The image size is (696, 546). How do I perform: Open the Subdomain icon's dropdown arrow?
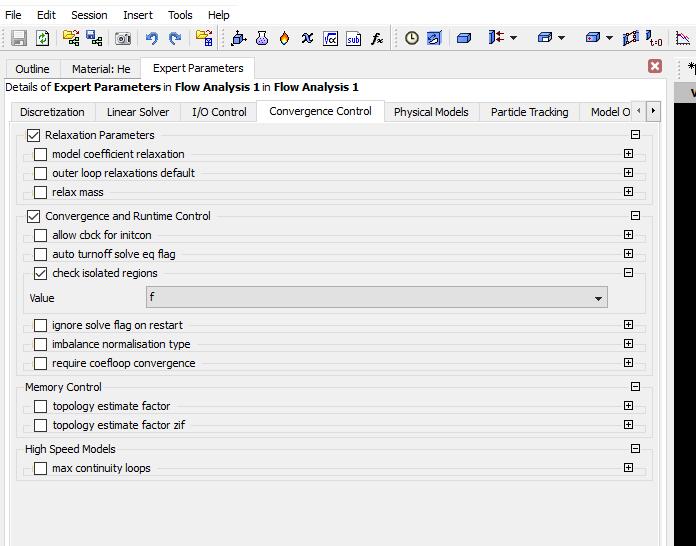pos(562,38)
